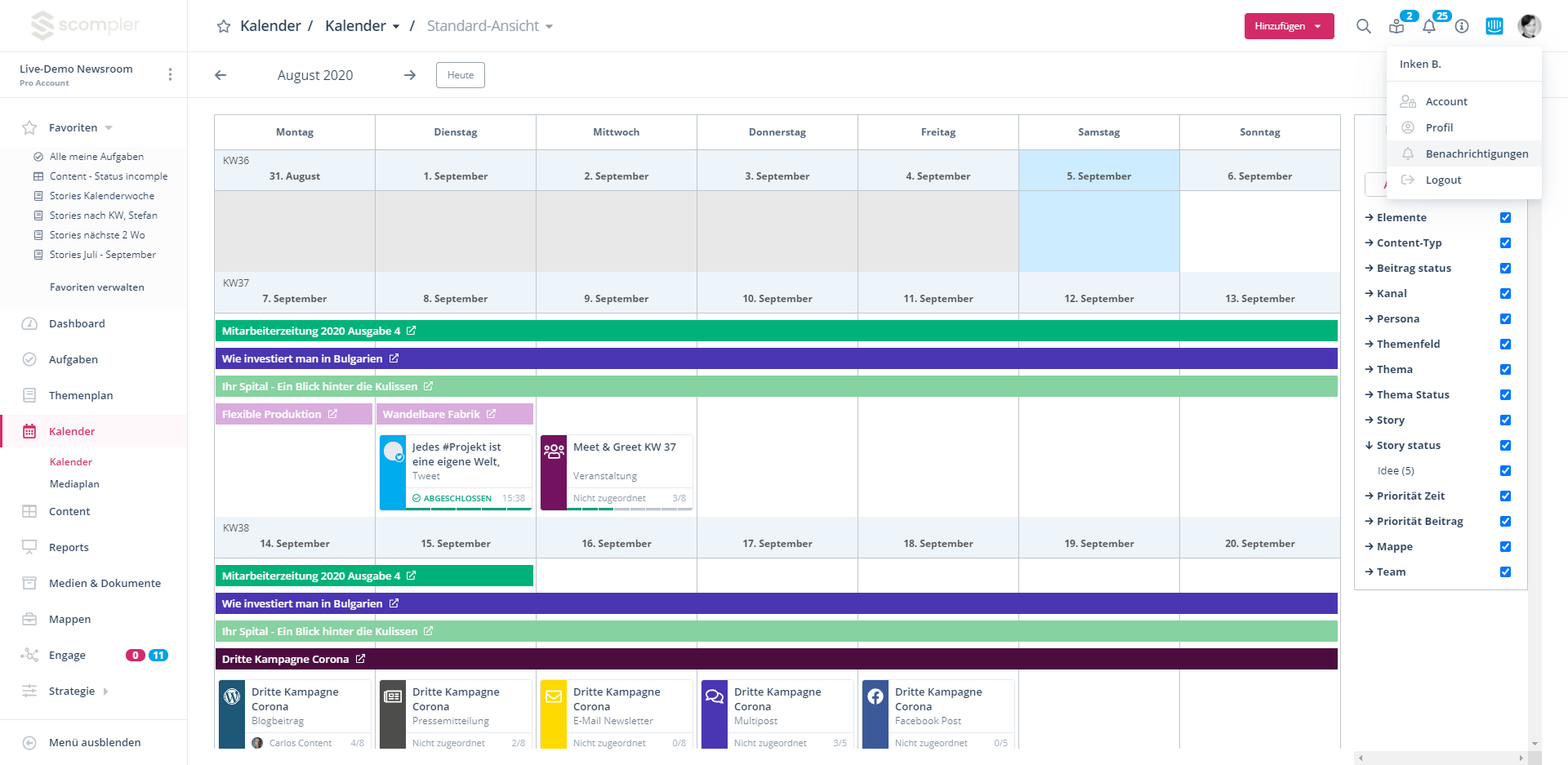Click the search magnifier icon
This screenshot has height=765, width=1568.
click(1363, 26)
